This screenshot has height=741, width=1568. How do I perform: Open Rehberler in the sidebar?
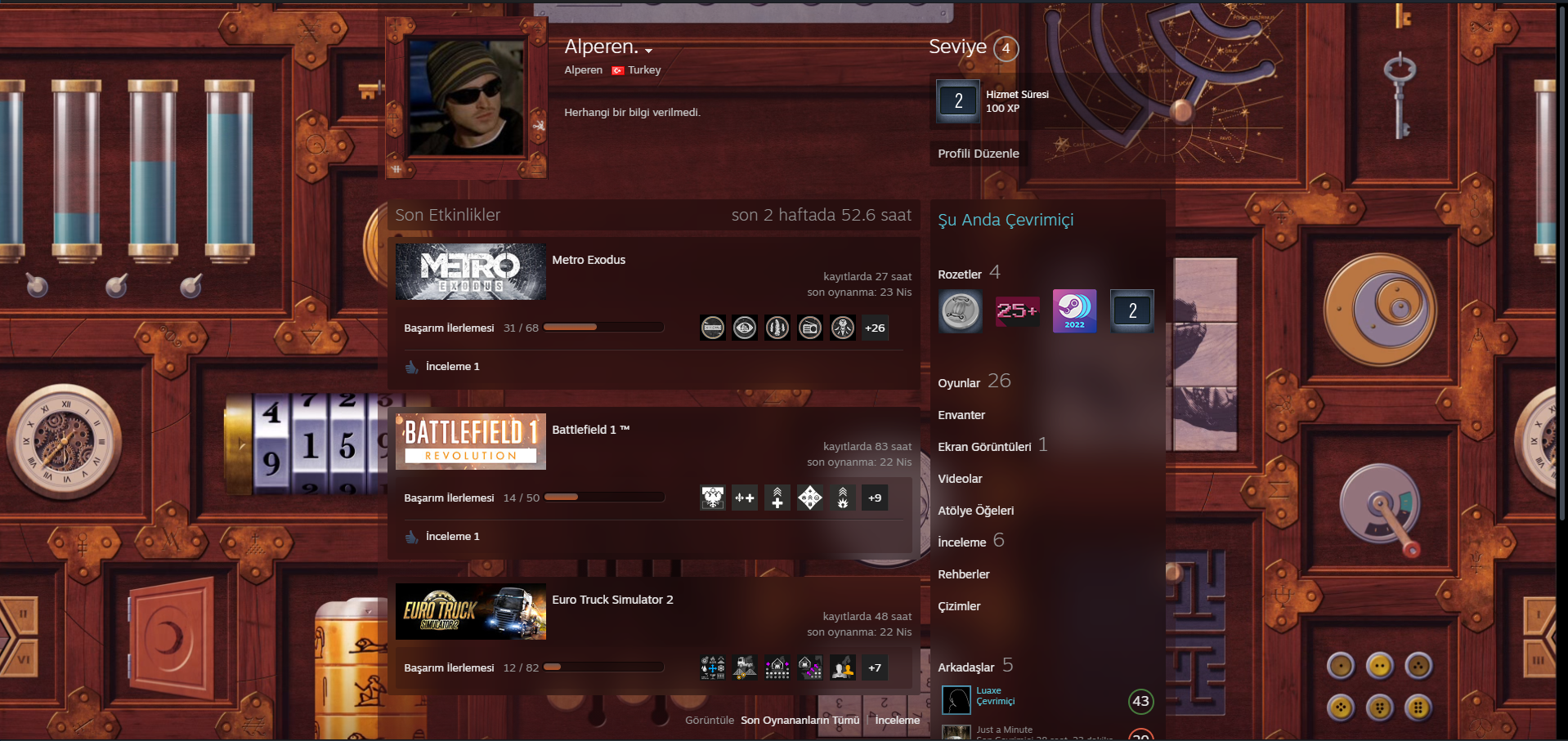pos(963,574)
